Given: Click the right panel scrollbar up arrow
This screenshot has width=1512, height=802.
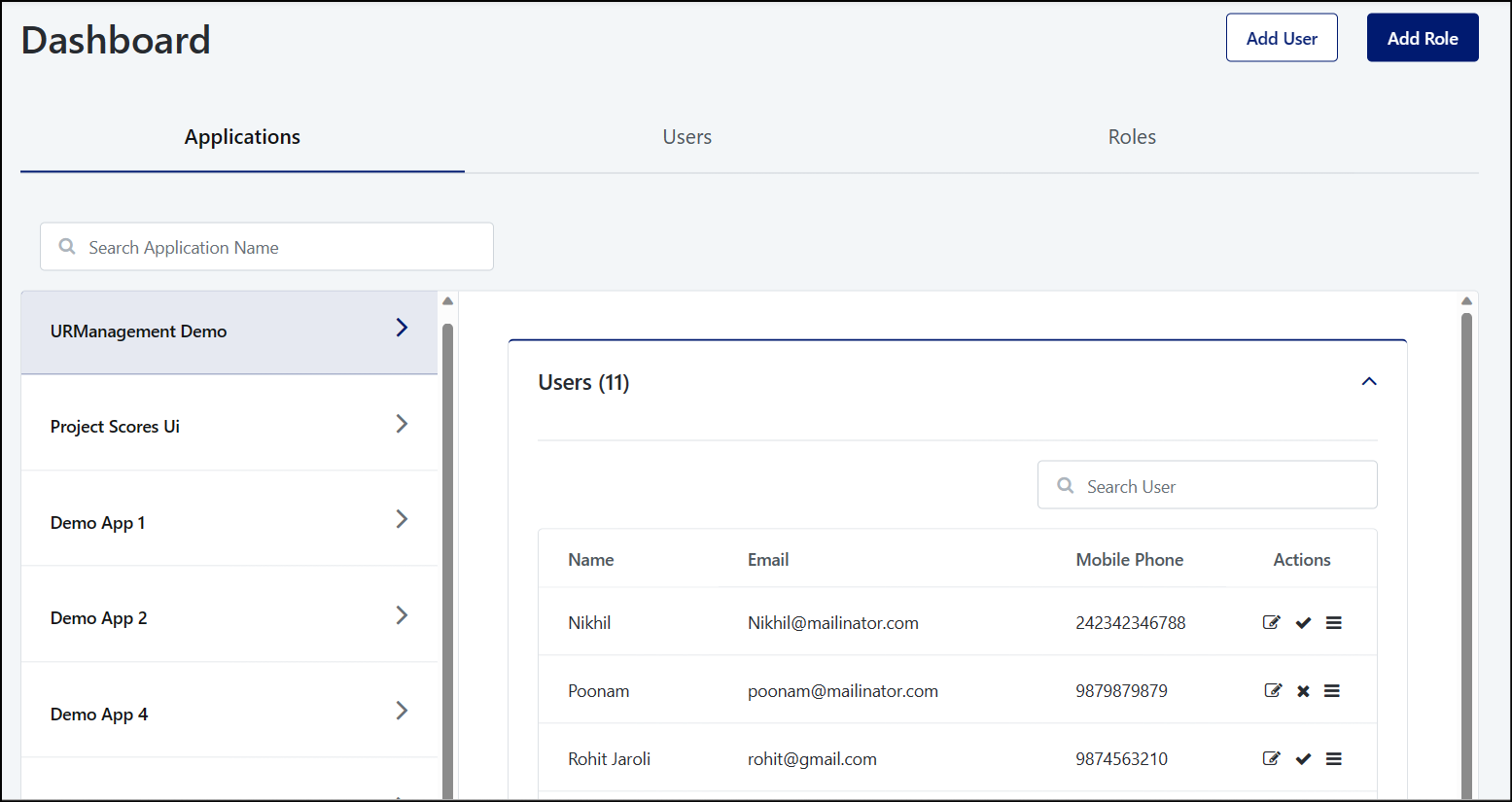Looking at the screenshot, I should (x=1466, y=300).
